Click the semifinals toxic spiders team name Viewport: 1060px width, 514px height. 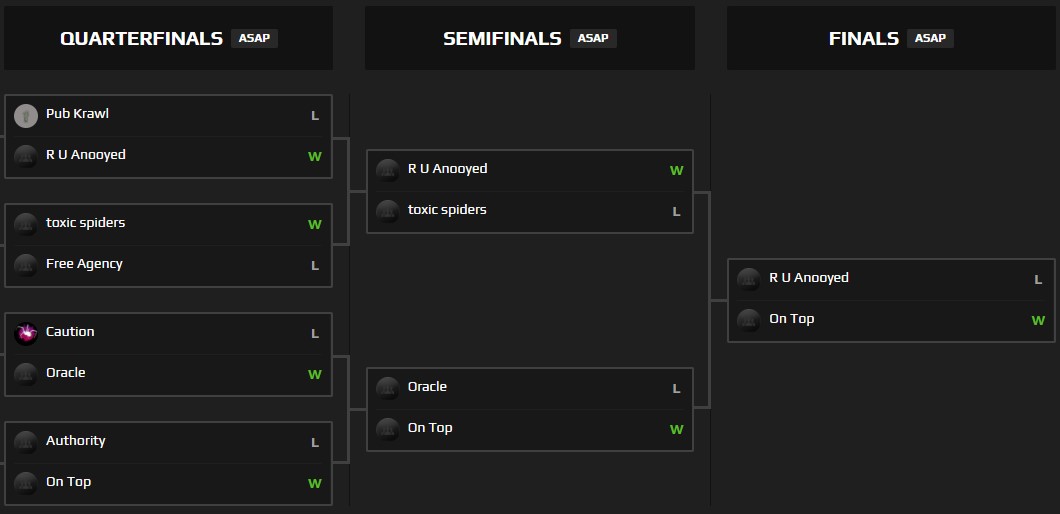(x=447, y=210)
